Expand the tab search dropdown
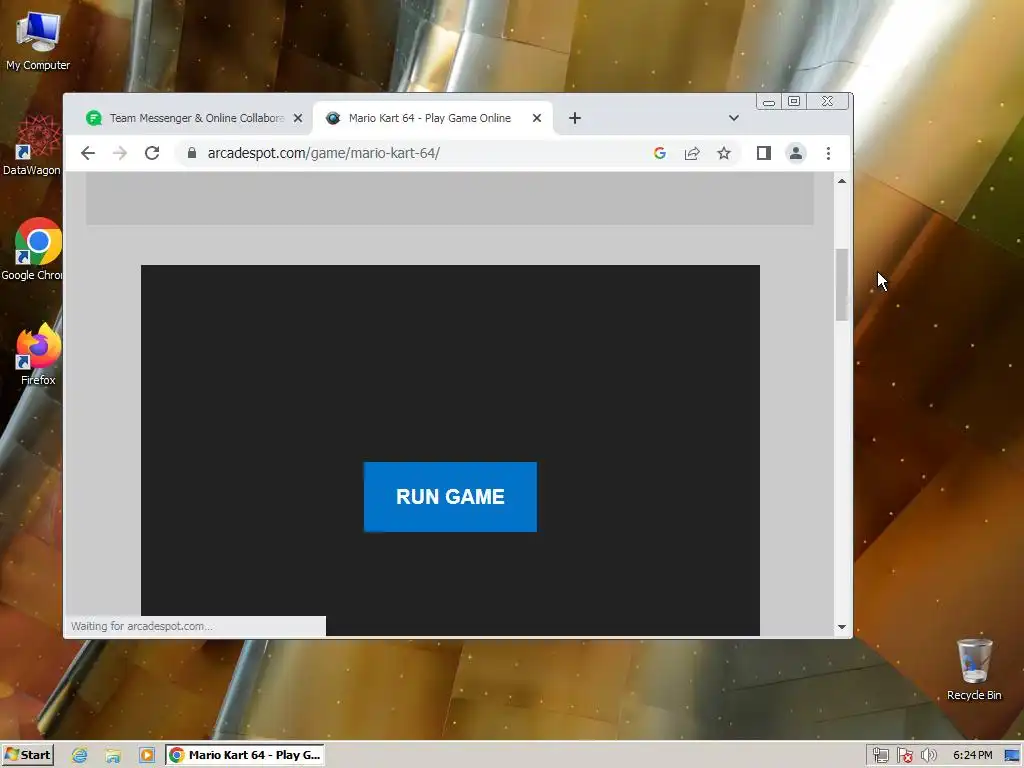Screen dimensions: 1024x768 point(733,118)
